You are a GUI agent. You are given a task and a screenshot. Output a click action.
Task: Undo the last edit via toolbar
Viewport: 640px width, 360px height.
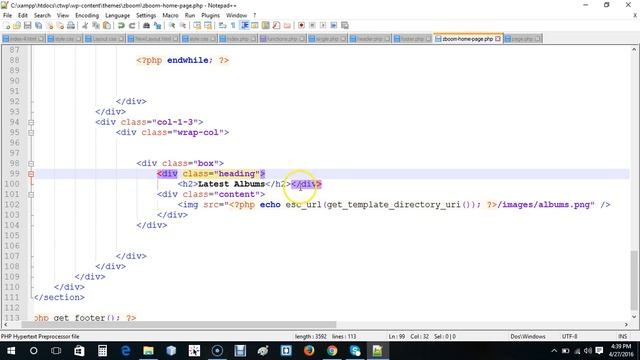tap(121, 25)
